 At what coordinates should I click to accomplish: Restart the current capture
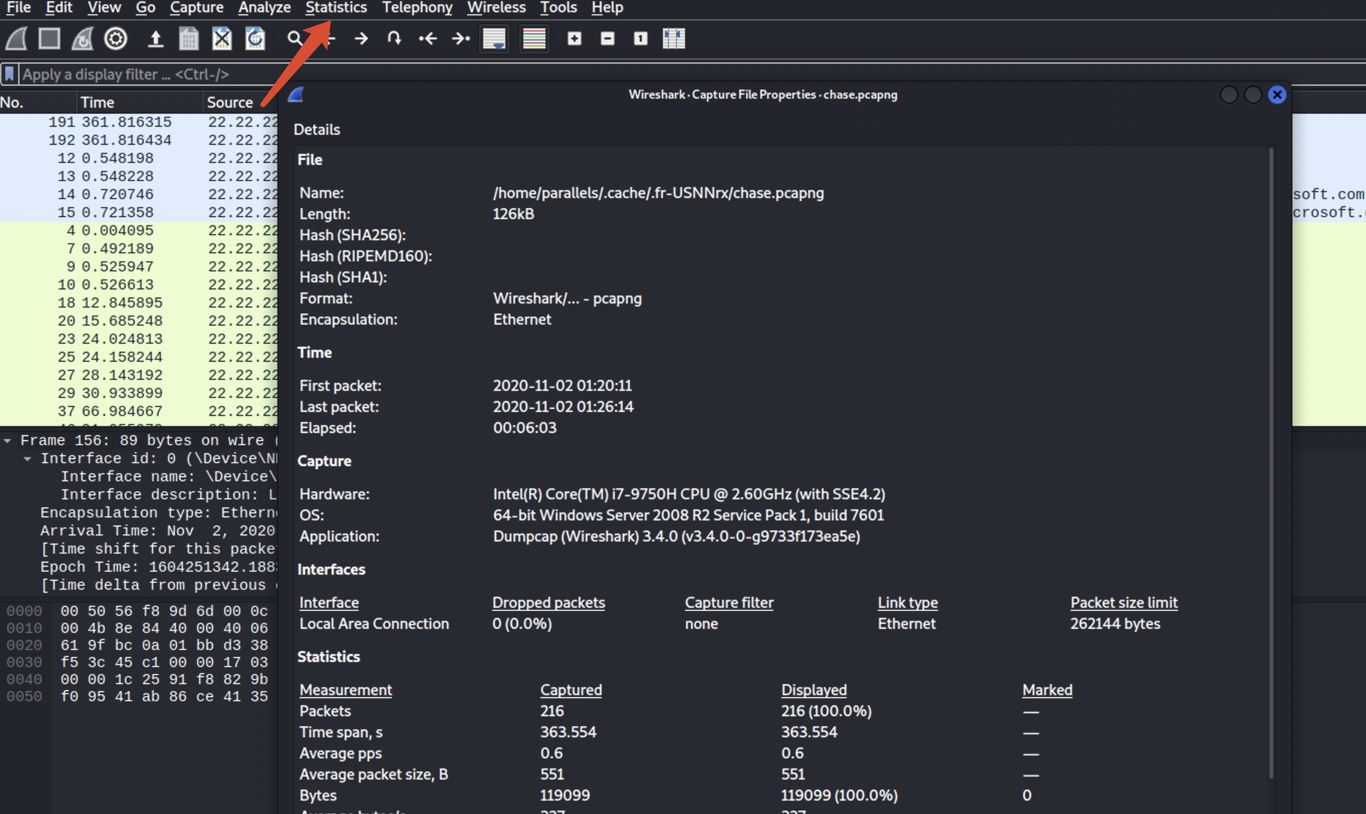(82, 39)
